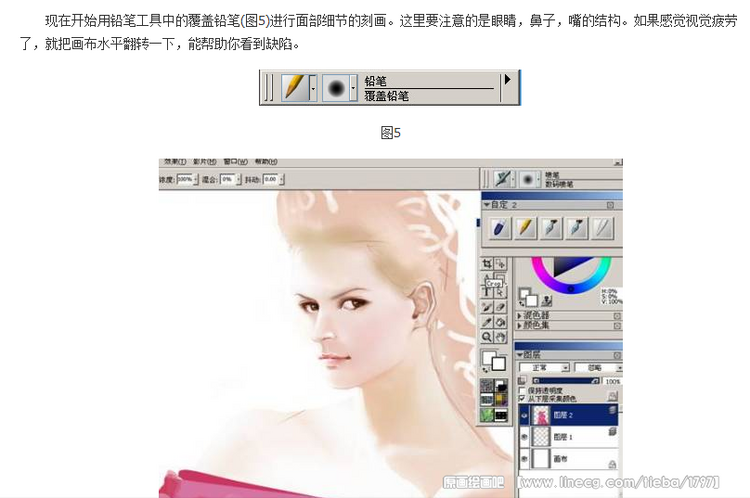Select the 图层 1 layer row
The width and height of the screenshot is (750, 498).
569,437
